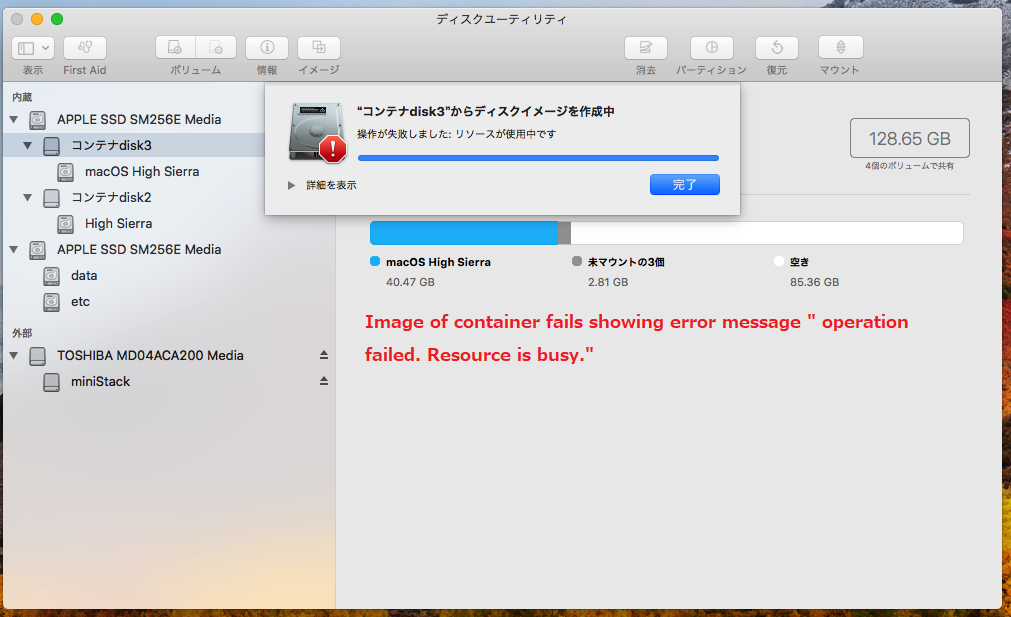1011x617 pixels.
Task: Open the Partition toolbar icon
Action: point(712,48)
